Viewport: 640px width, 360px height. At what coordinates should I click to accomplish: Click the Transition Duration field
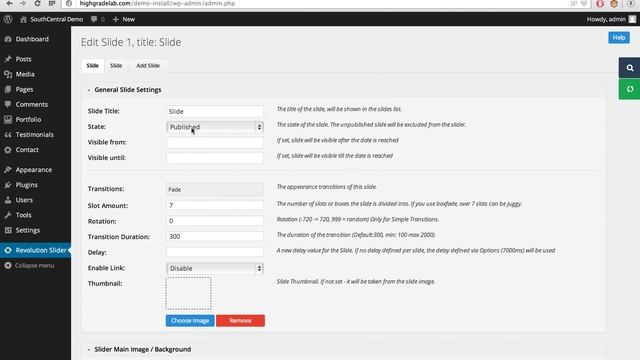click(215, 236)
